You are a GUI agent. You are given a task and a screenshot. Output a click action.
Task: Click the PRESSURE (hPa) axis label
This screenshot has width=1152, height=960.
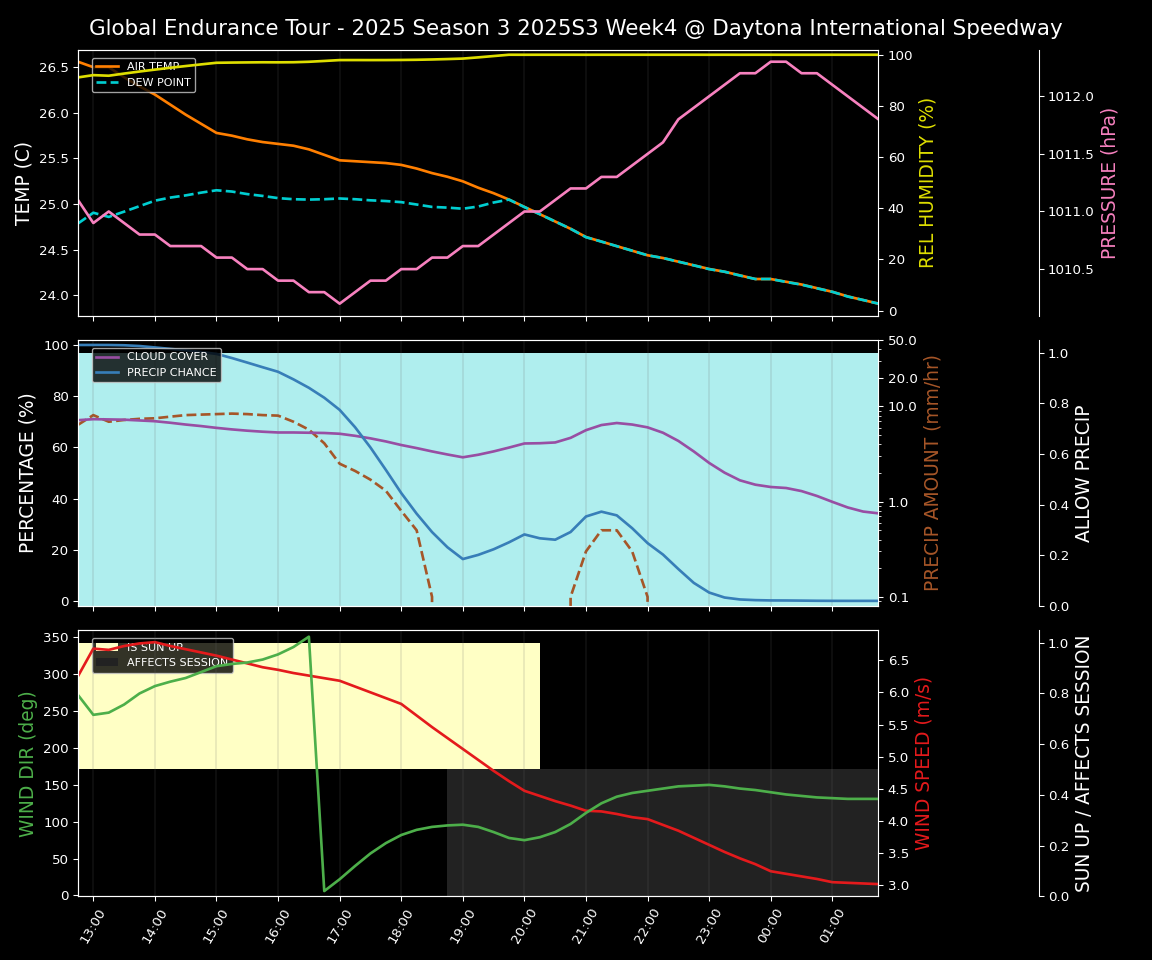pos(1108,184)
